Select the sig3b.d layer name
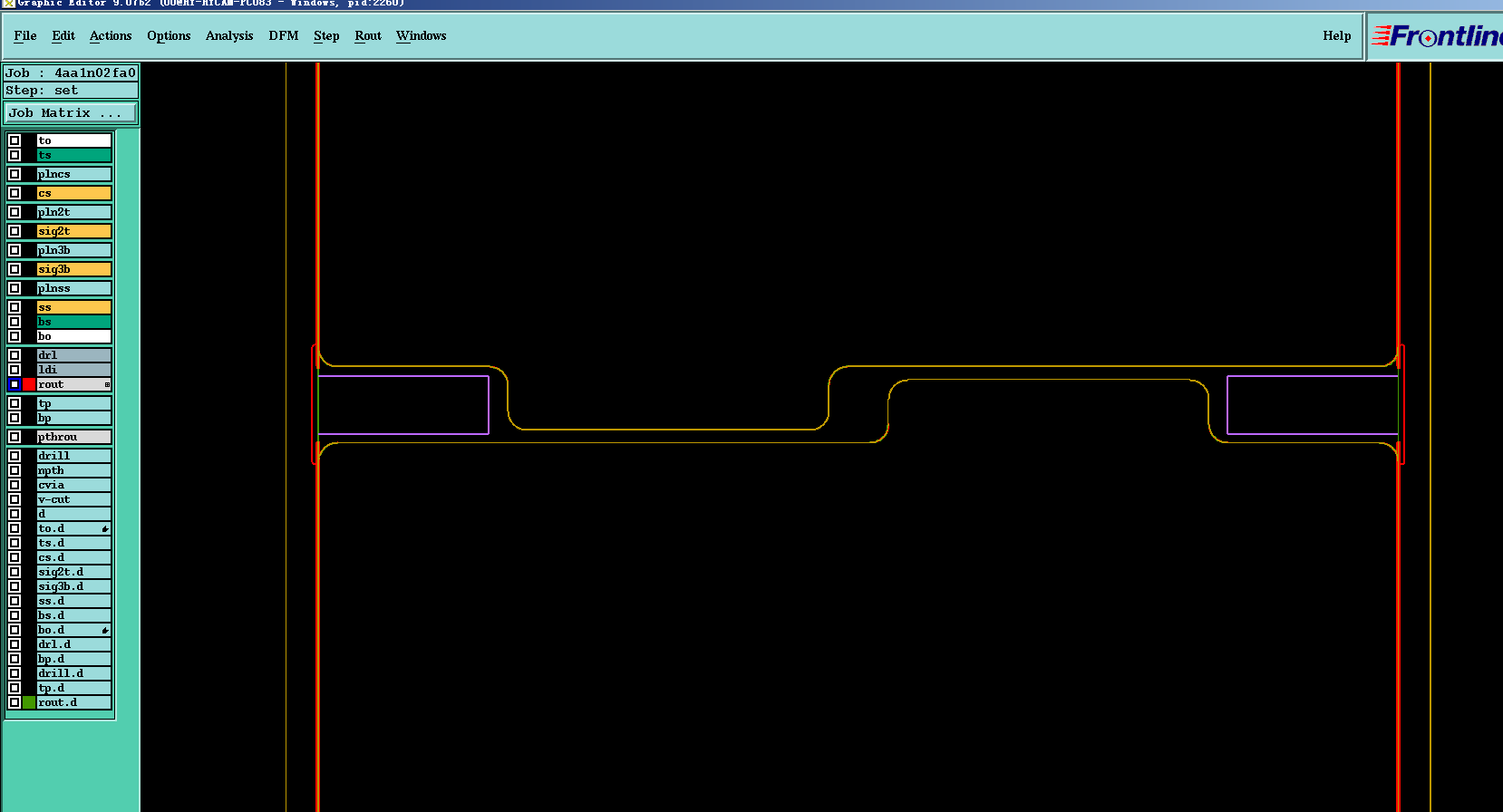The width and height of the screenshot is (1503, 812). (x=74, y=586)
